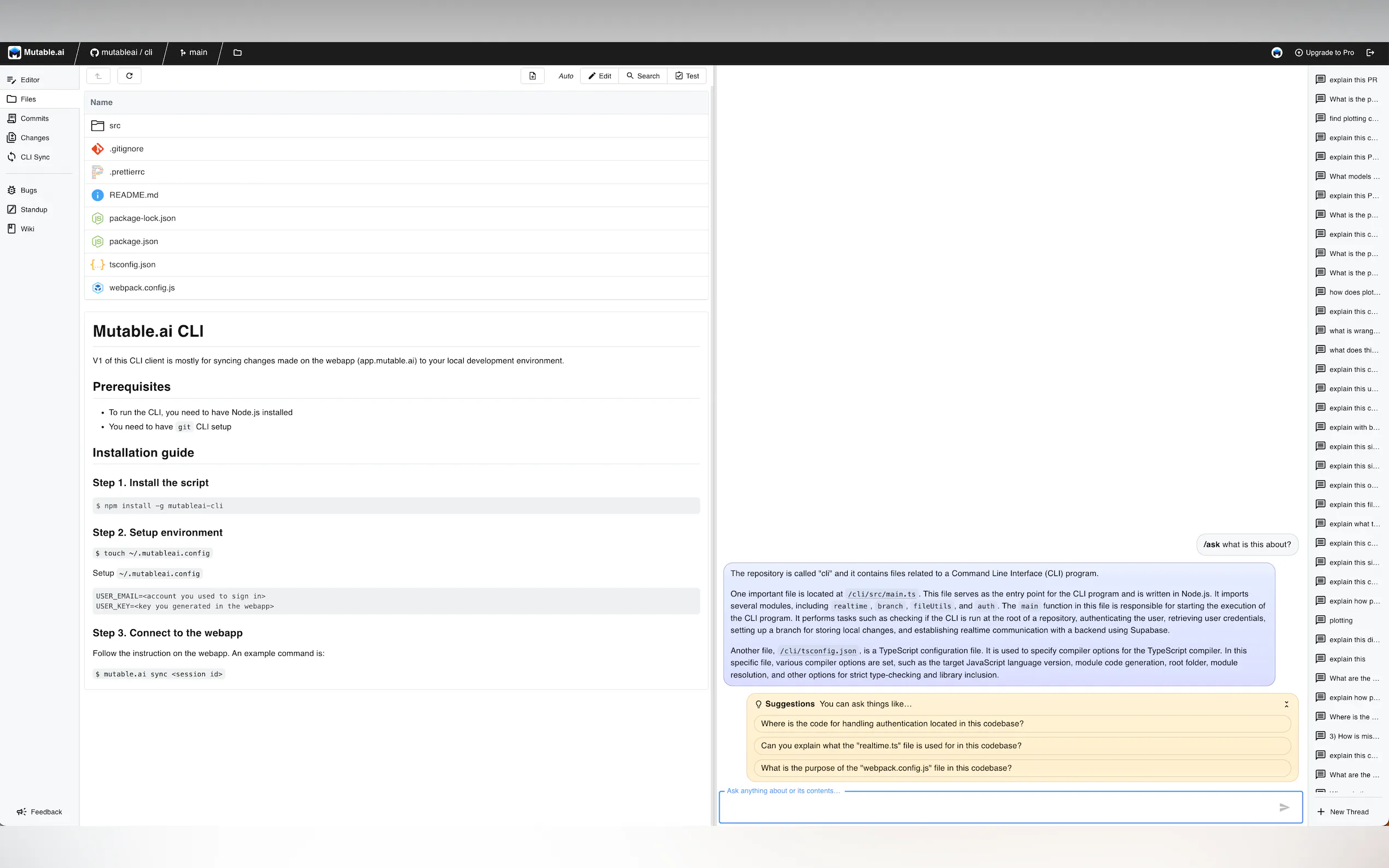Open tsconfig.json
The width and height of the screenshot is (1389, 868).
pyautogui.click(x=396, y=265)
